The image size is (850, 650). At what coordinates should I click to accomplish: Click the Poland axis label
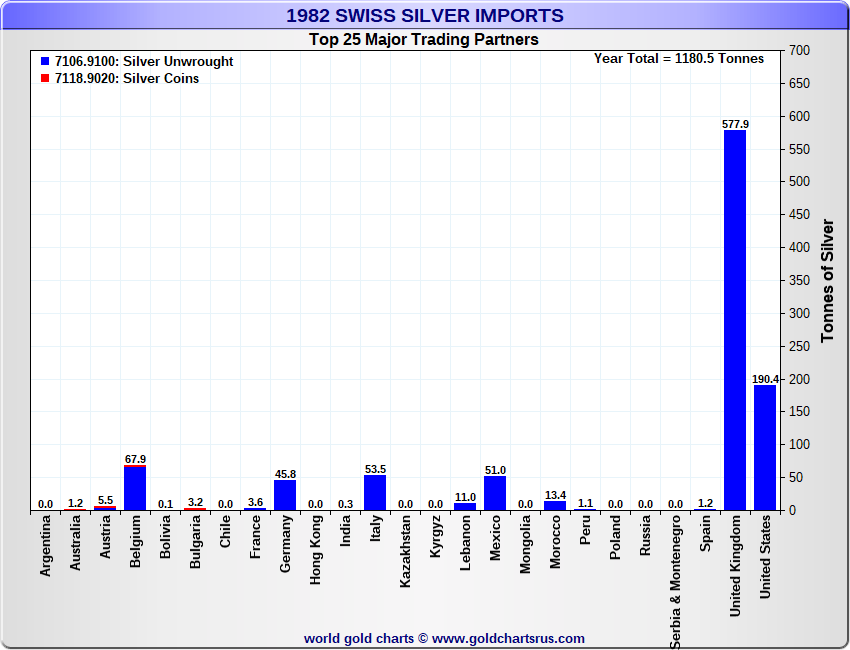pos(615,537)
